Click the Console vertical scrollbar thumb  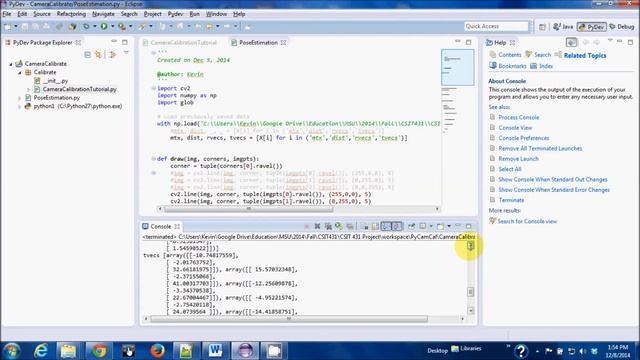[471, 292]
